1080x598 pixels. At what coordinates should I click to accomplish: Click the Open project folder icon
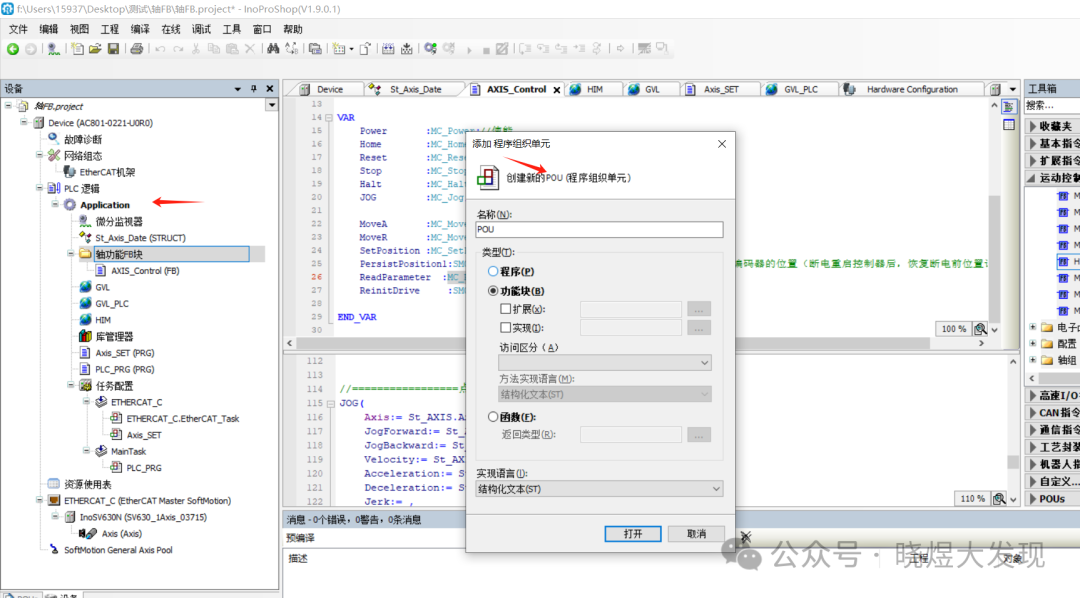(96, 49)
